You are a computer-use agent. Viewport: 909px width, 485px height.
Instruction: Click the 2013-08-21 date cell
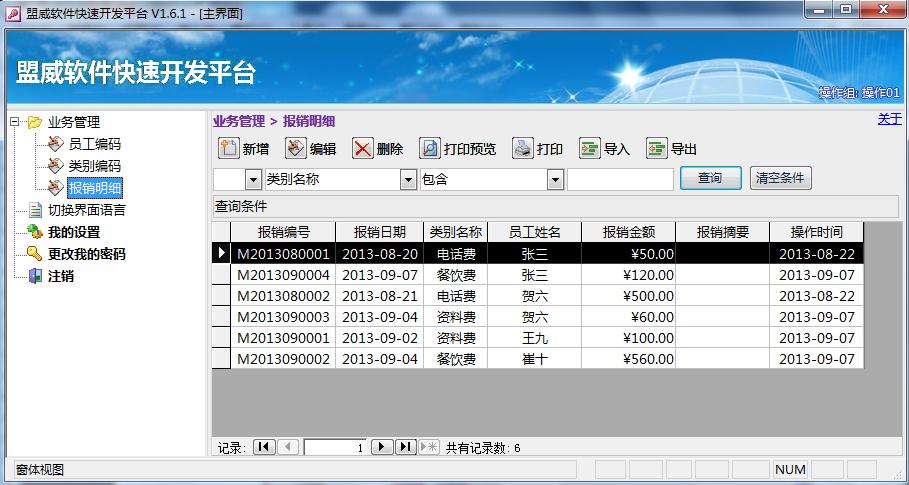coord(380,296)
